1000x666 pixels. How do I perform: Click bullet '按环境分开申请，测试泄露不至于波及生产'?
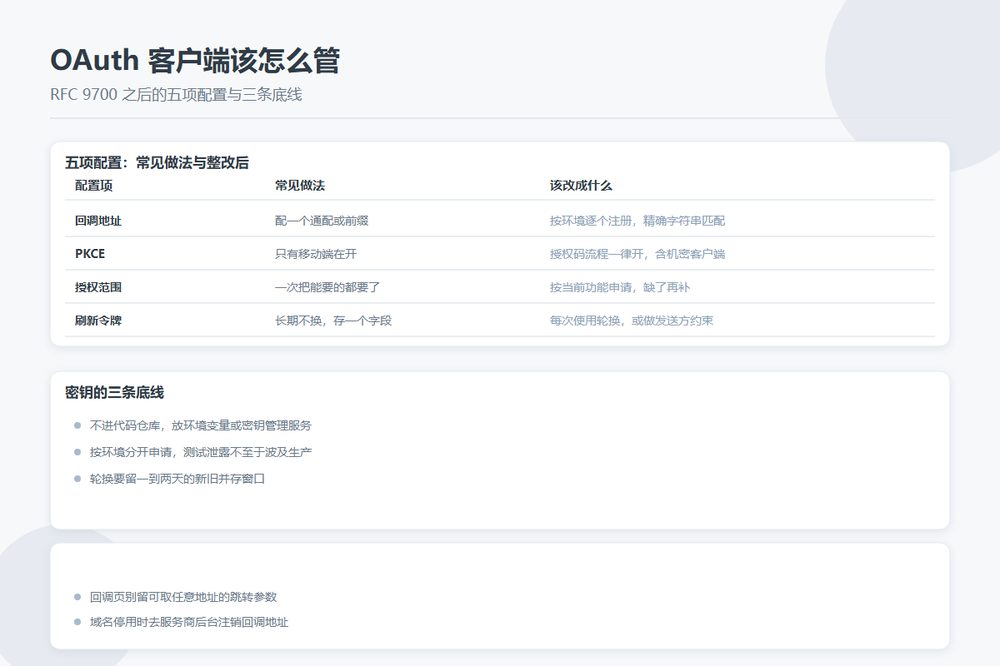click(200, 452)
